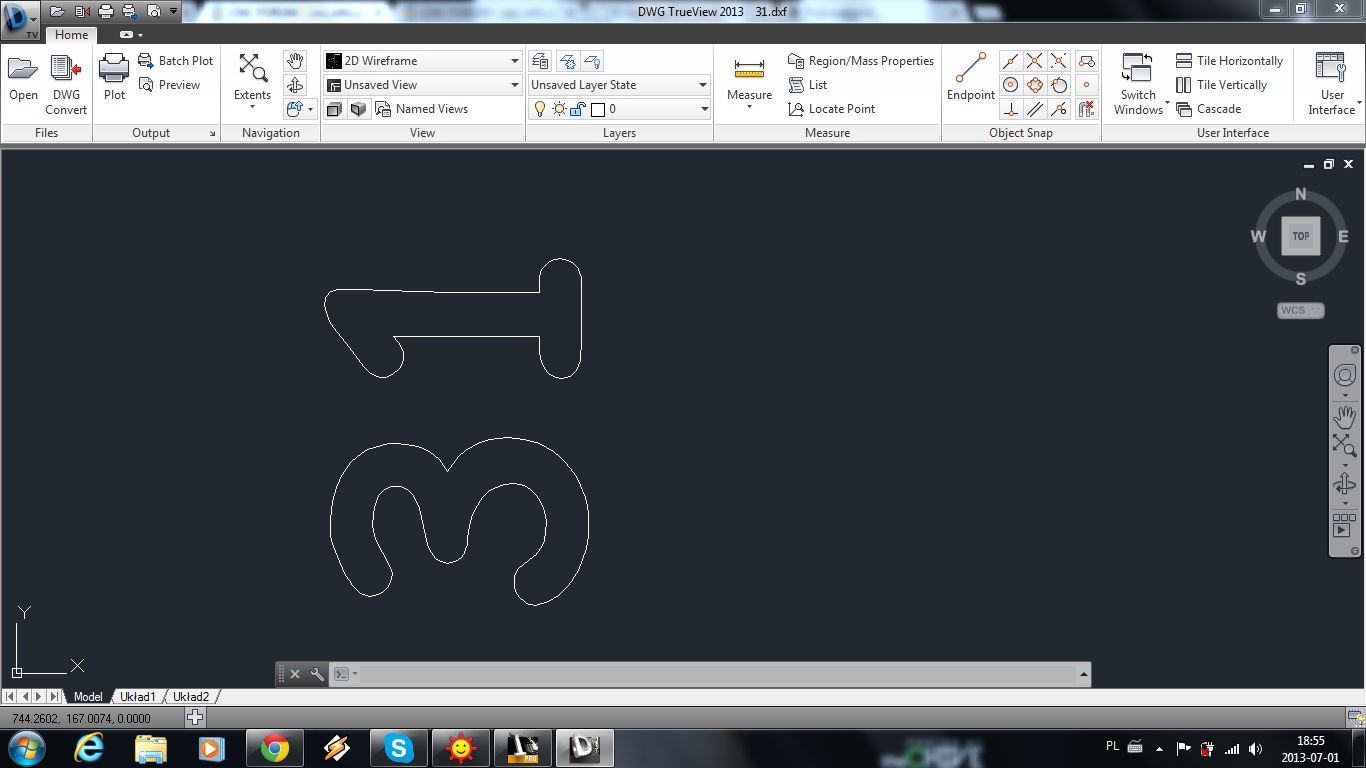Click DWG Convert in quick access toolbar
Image resolution: width=1366 pixels, height=768 pixels.
point(81,11)
